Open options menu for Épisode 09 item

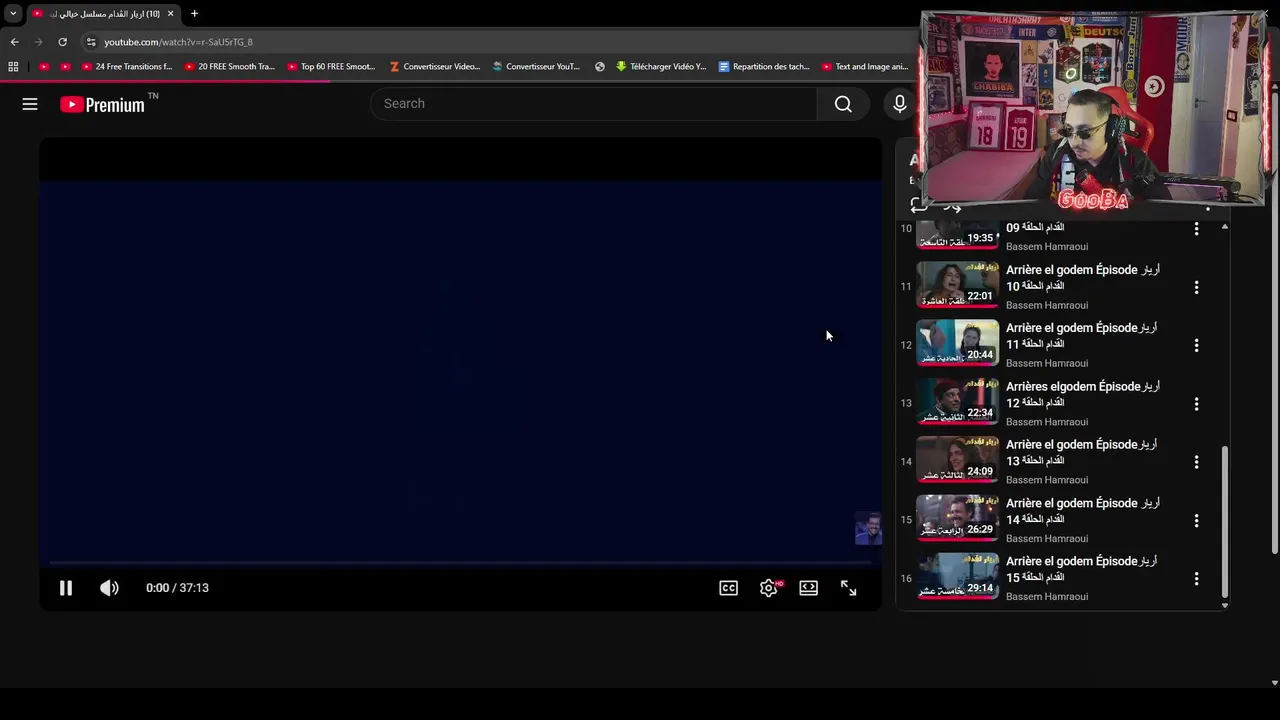(1196, 229)
